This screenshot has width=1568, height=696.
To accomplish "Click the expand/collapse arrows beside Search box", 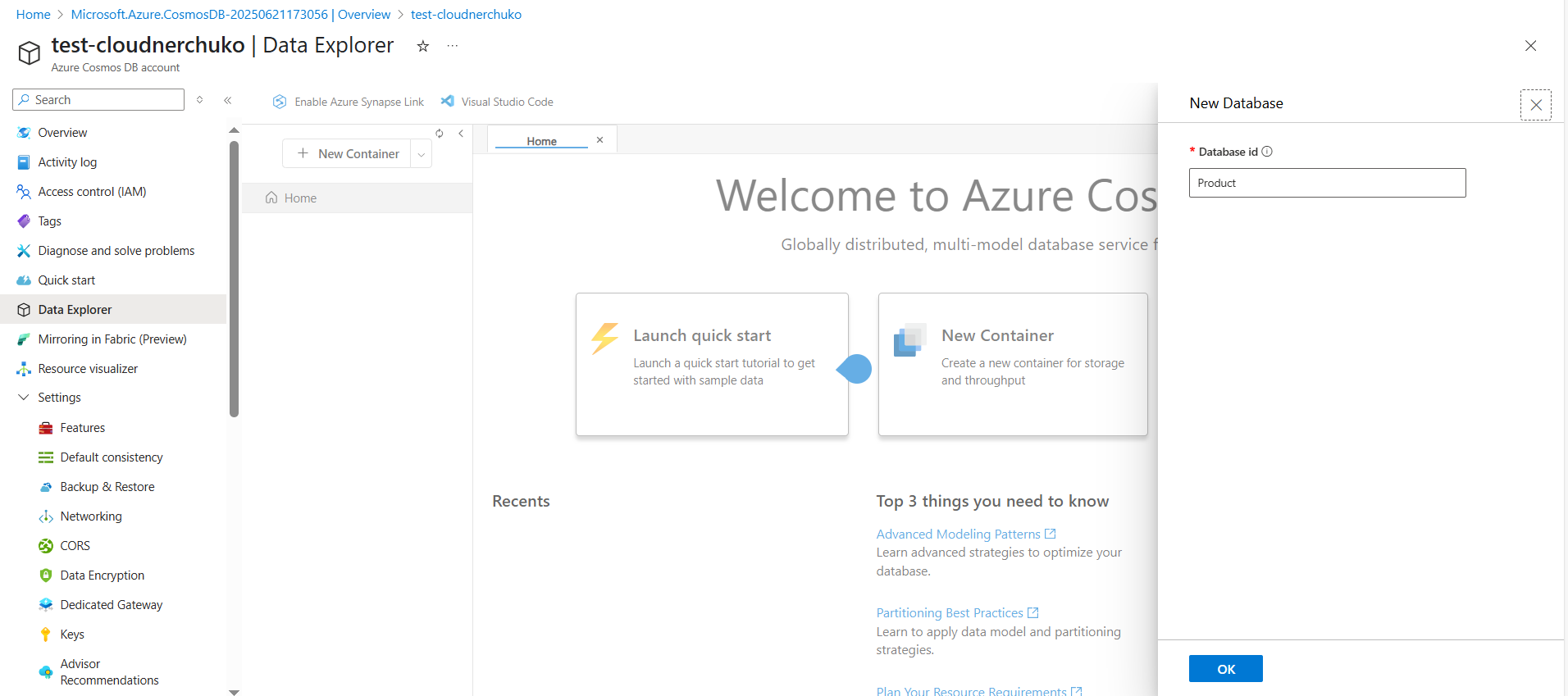I will tap(199, 100).
